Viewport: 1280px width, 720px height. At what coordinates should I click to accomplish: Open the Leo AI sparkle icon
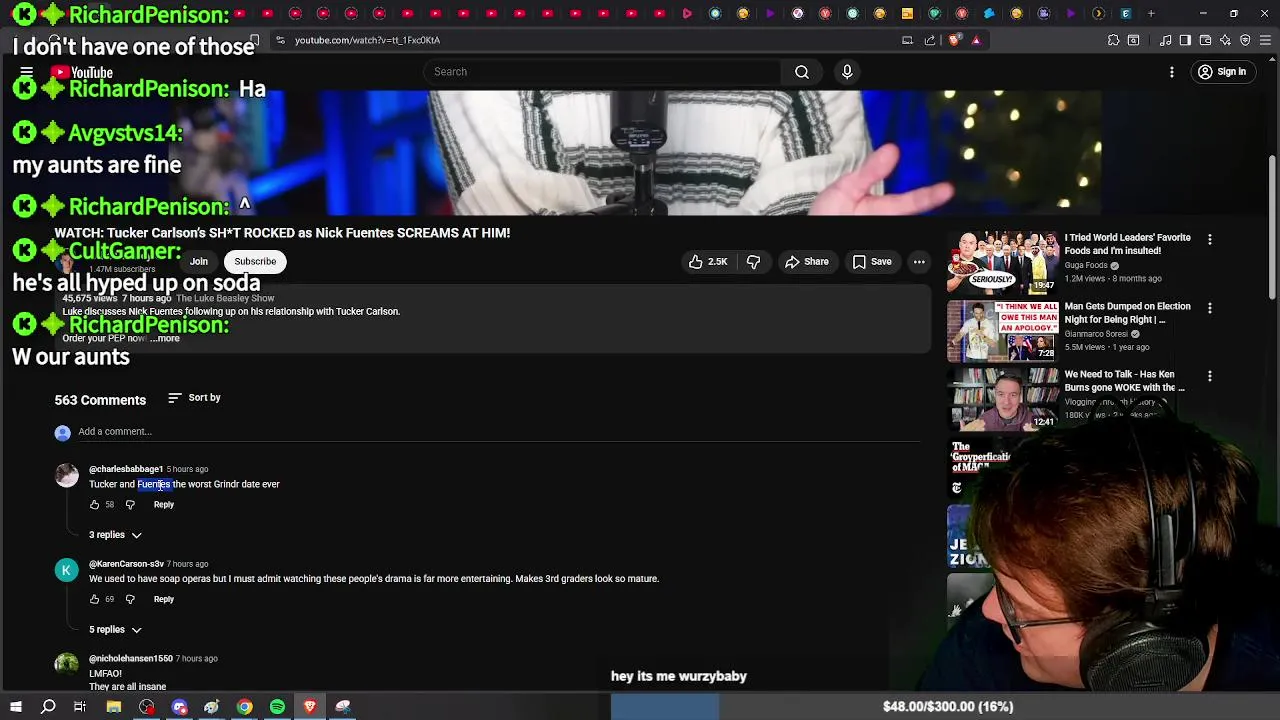[1225, 40]
